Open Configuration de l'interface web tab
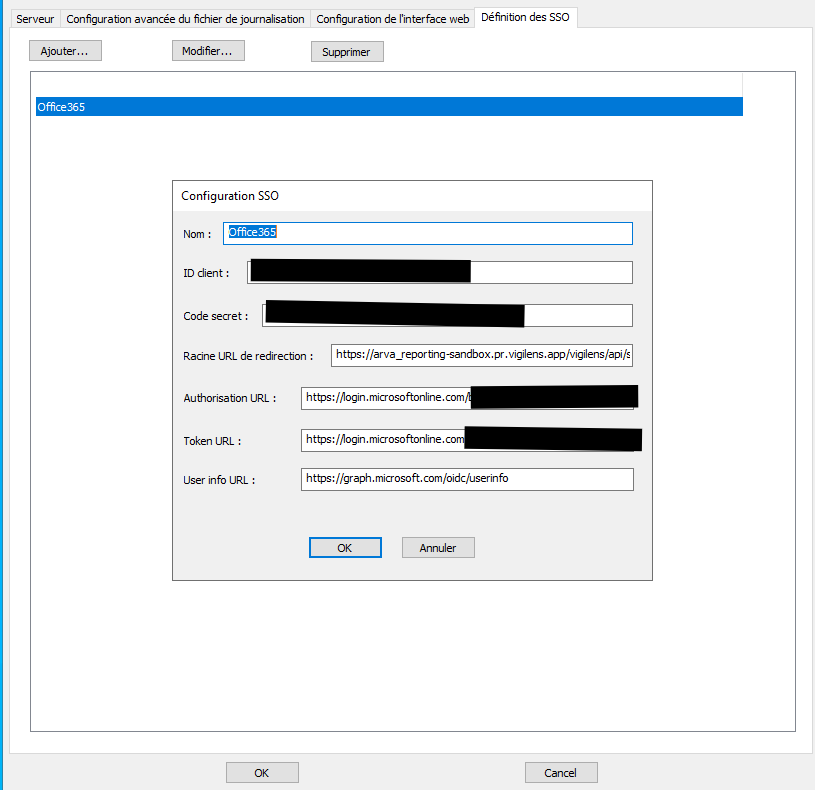This screenshot has width=815, height=790. pyautogui.click(x=392, y=19)
